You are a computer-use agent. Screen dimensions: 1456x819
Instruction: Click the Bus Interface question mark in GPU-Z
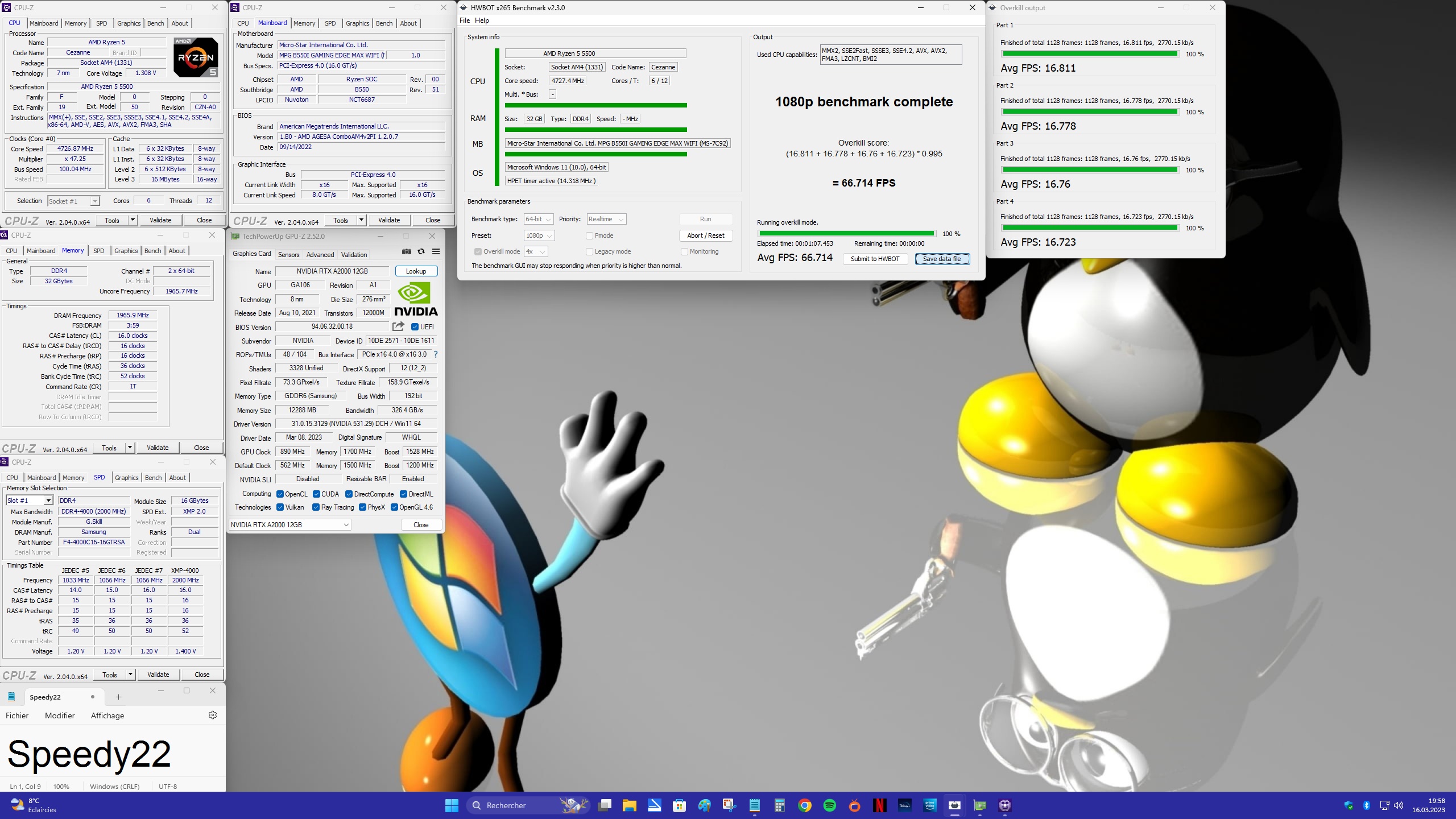[x=436, y=354]
